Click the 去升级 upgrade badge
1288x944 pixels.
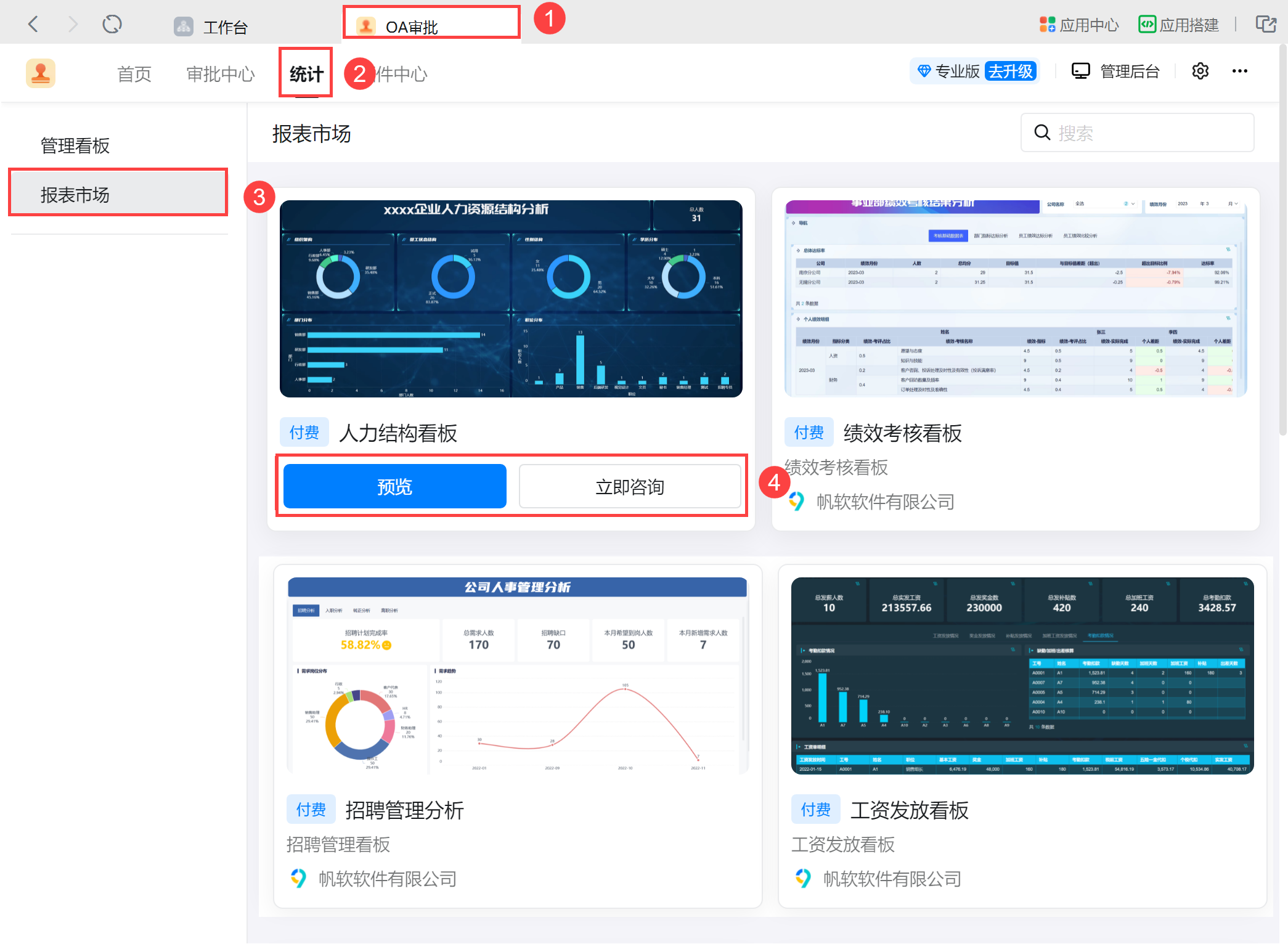point(1010,71)
